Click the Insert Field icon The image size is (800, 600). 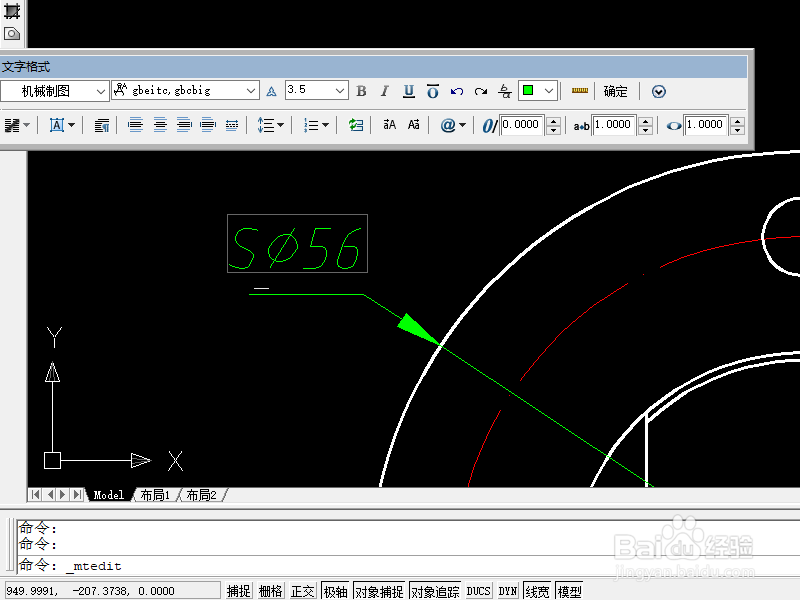click(356, 125)
